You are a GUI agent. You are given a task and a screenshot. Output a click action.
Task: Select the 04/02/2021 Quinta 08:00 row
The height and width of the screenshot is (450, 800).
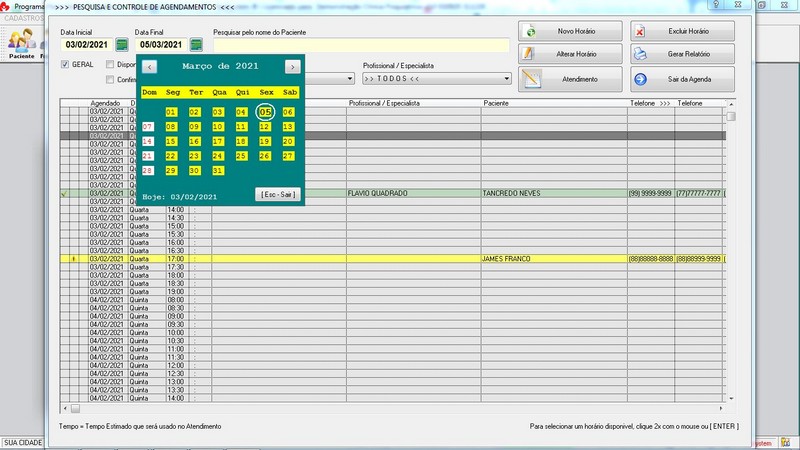coord(392,300)
